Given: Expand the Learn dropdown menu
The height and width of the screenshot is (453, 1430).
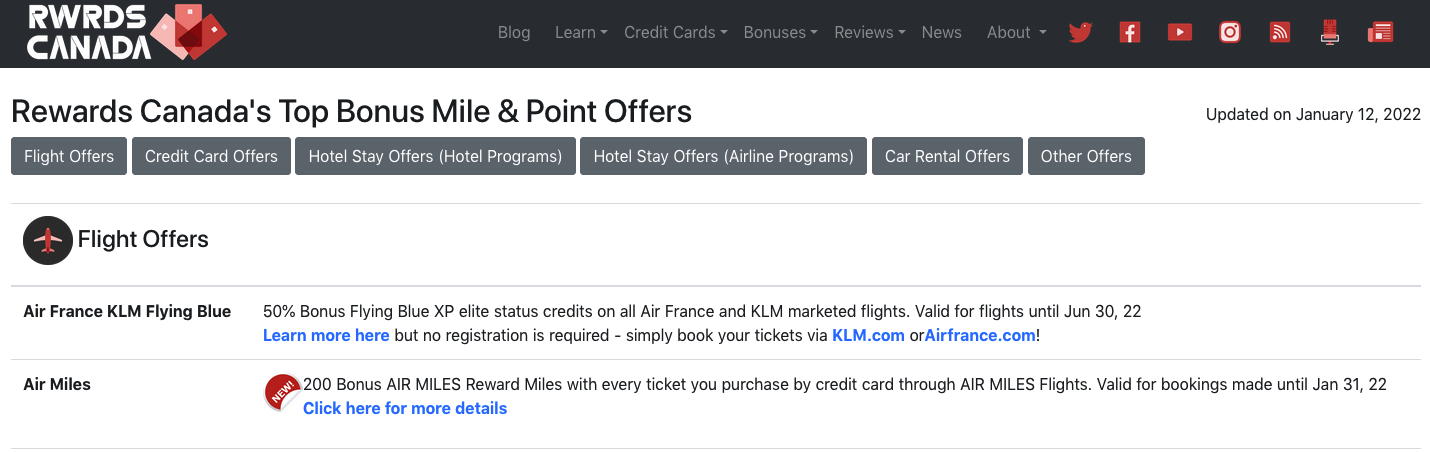Looking at the screenshot, I should [581, 32].
